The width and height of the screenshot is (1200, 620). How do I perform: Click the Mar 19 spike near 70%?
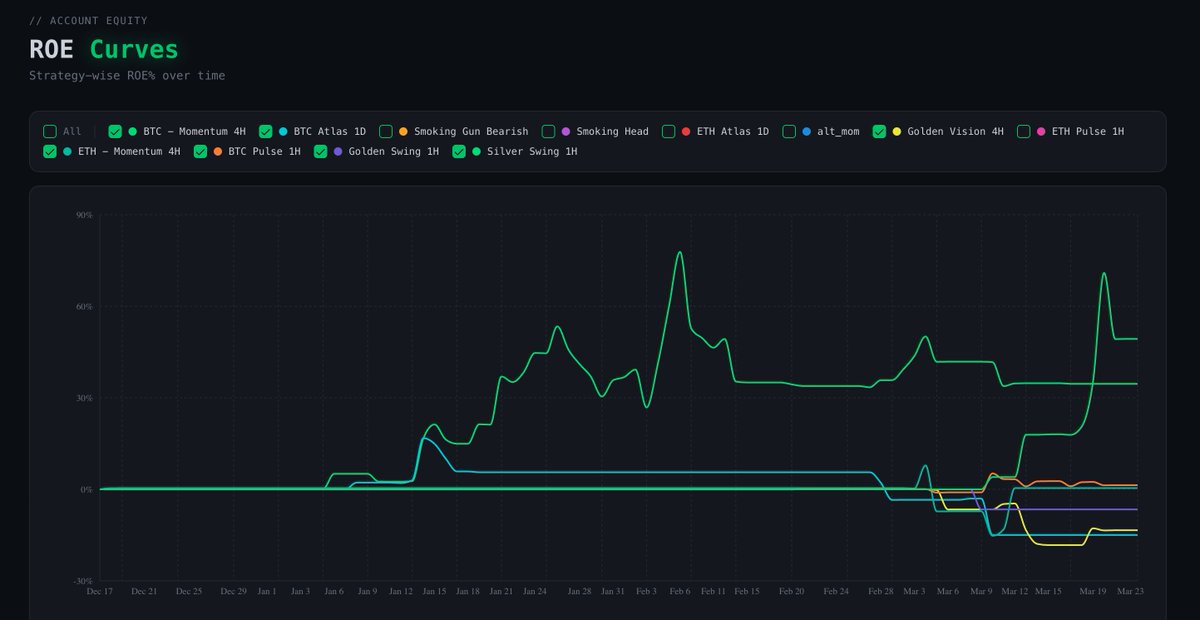point(1104,273)
